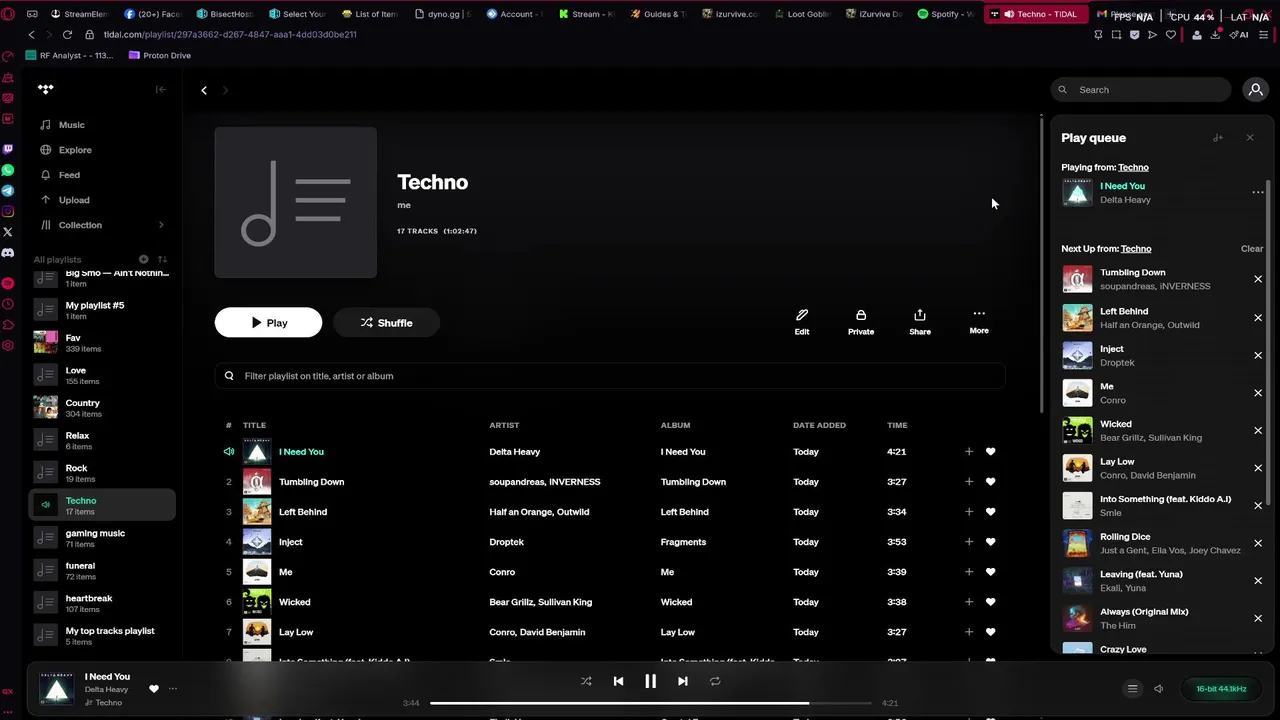Edit the Techno playlist

coord(802,322)
